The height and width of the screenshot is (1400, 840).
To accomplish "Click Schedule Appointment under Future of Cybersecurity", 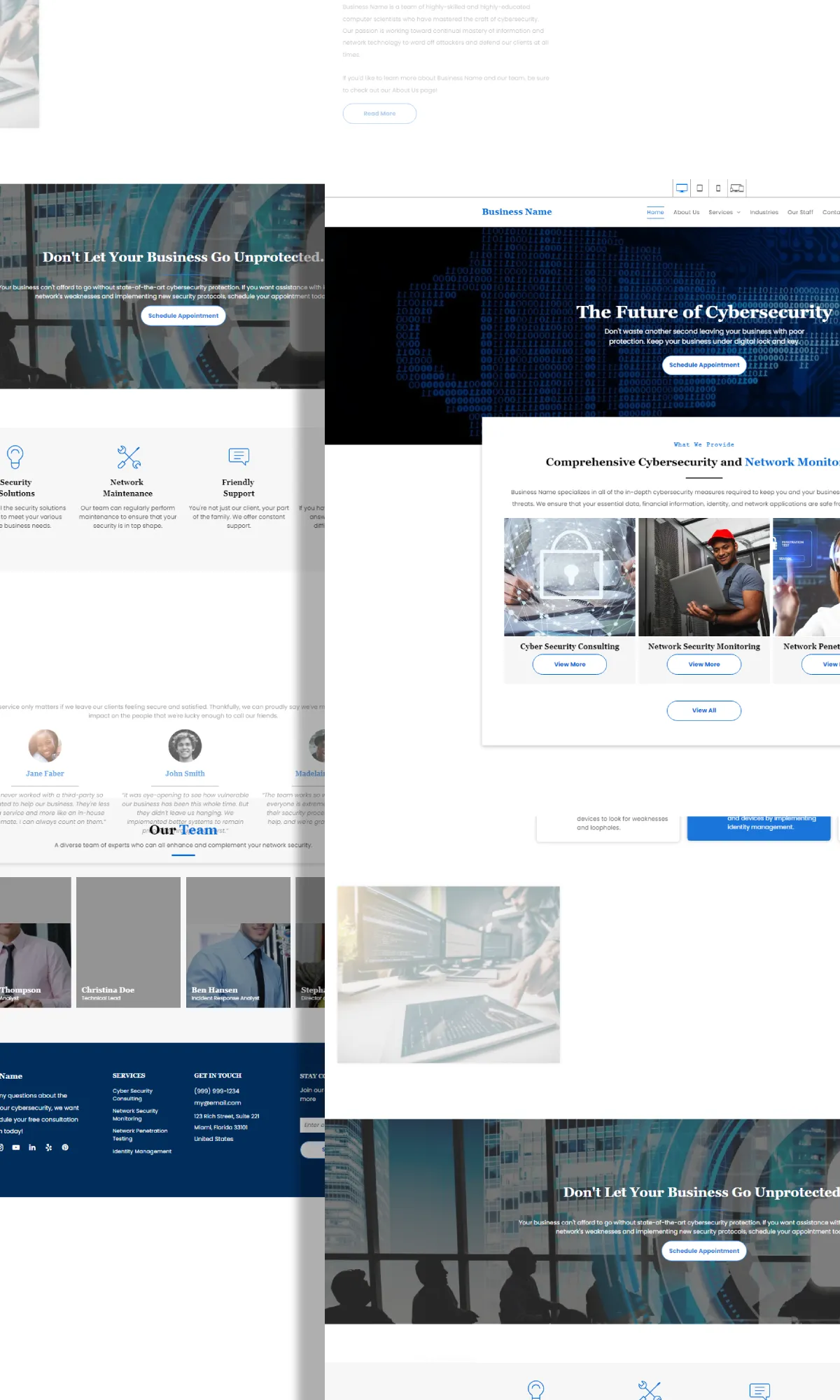I will 704,365.
